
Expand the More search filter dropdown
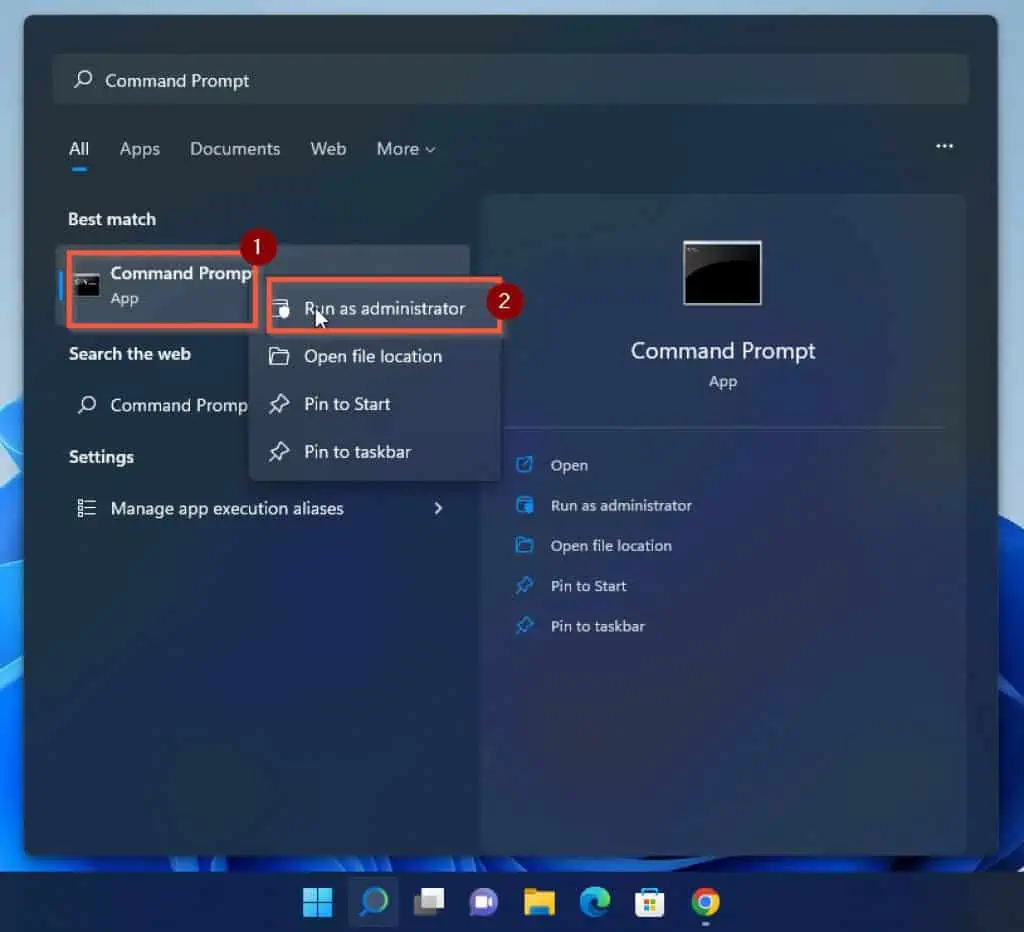(x=405, y=148)
